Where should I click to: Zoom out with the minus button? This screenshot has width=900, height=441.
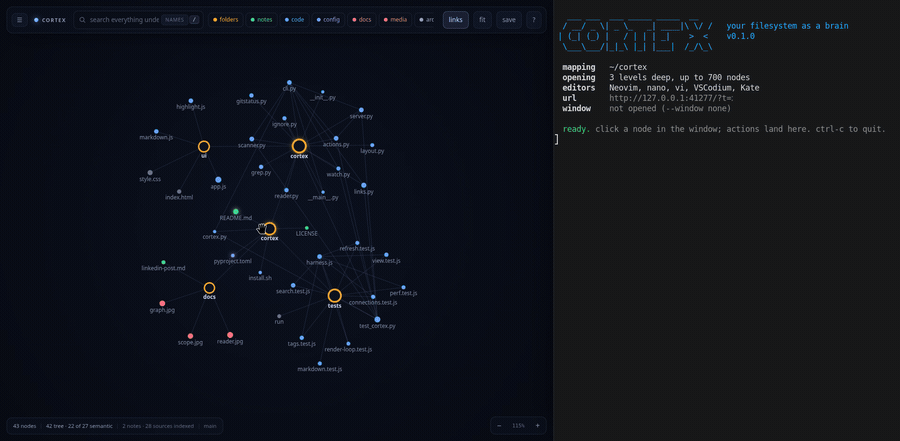click(499, 426)
